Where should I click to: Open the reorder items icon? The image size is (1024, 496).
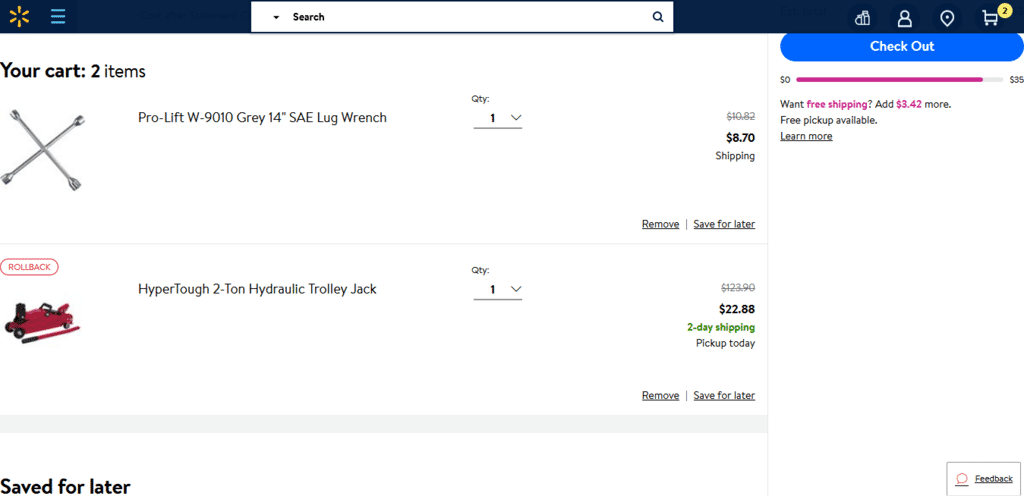(x=863, y=18)
